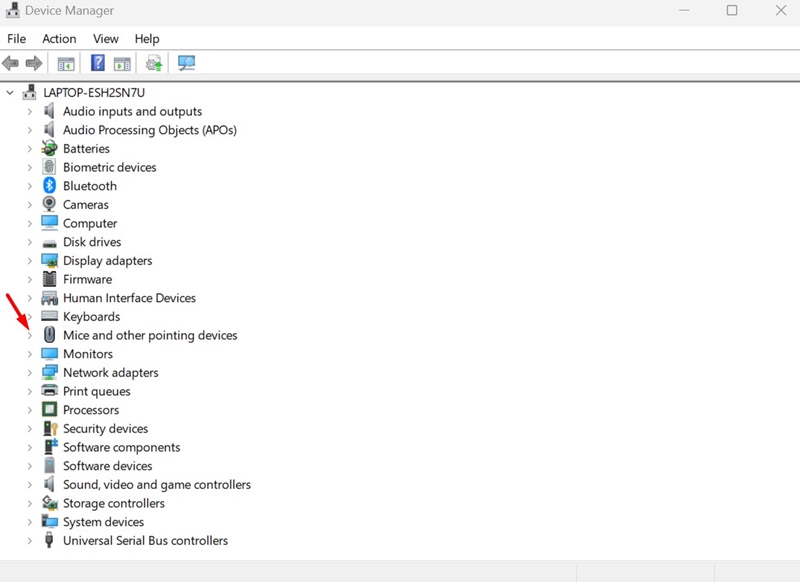The width and height of the screenshot is (800, 582).
Task: Open the File menu
Action: [16, 39]
